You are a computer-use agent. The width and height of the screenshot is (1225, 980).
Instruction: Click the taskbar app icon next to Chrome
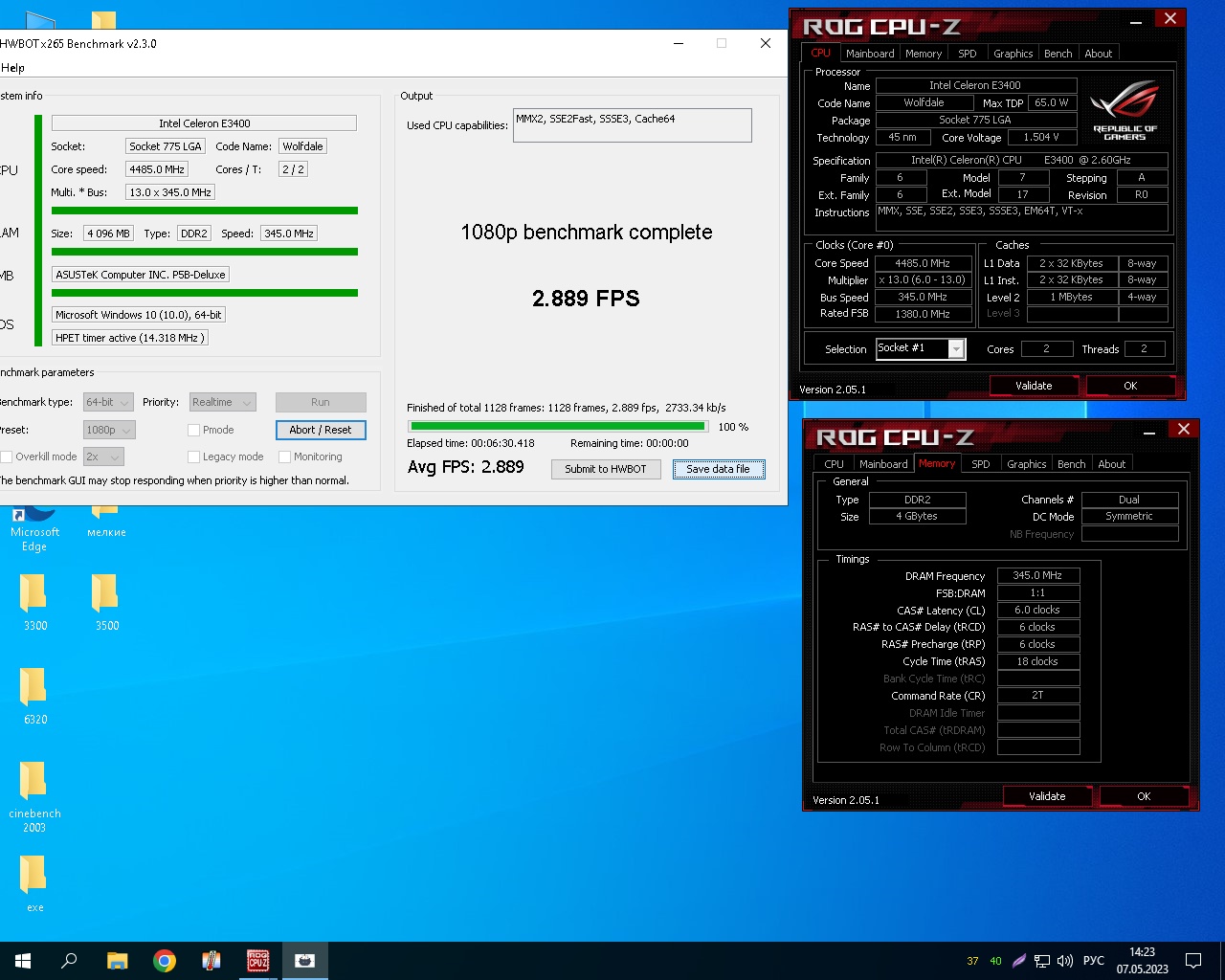click(212, 961)
